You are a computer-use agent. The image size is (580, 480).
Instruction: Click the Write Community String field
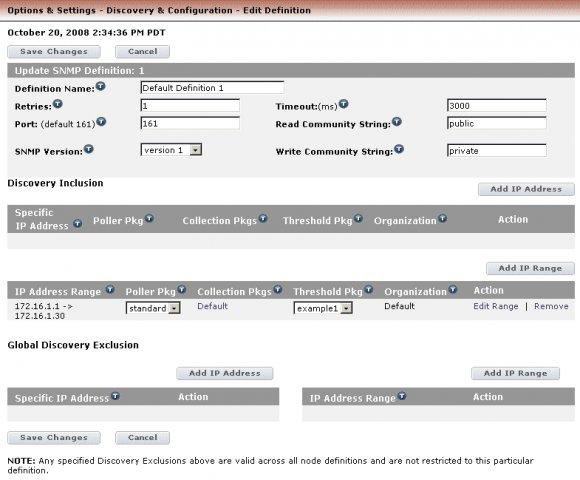497,151
